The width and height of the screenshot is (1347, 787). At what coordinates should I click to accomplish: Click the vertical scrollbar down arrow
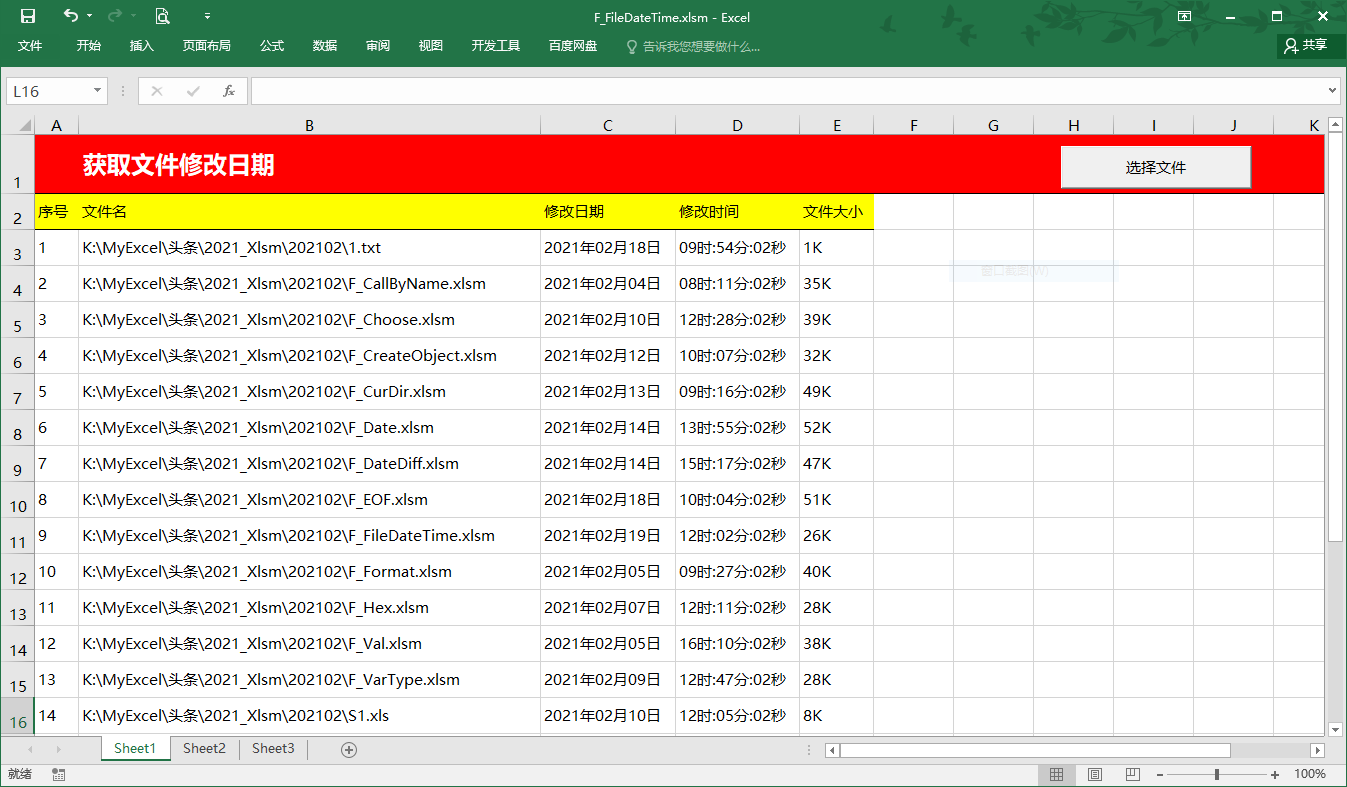pos(1335,730)
